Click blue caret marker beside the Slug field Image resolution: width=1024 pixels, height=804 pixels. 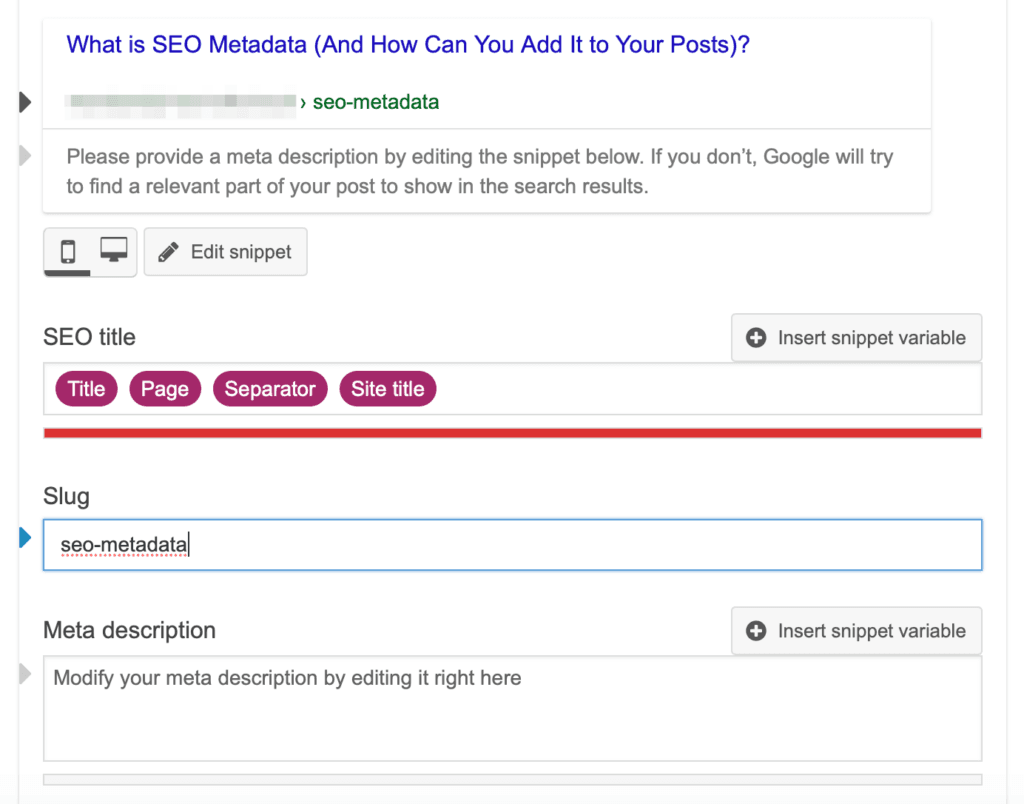click(25, 538)
